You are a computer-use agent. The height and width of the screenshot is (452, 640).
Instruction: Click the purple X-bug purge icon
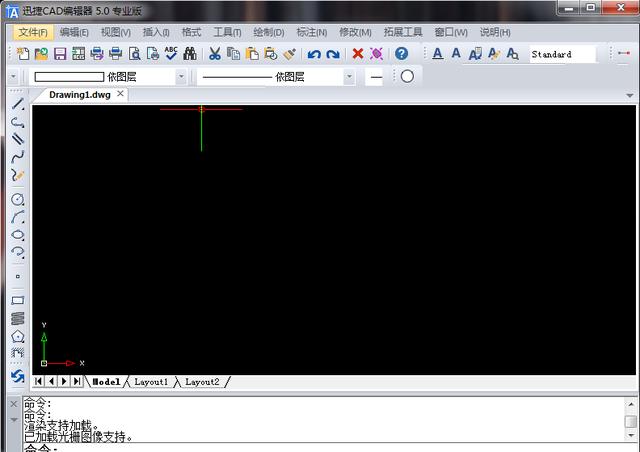pos(376,53)
